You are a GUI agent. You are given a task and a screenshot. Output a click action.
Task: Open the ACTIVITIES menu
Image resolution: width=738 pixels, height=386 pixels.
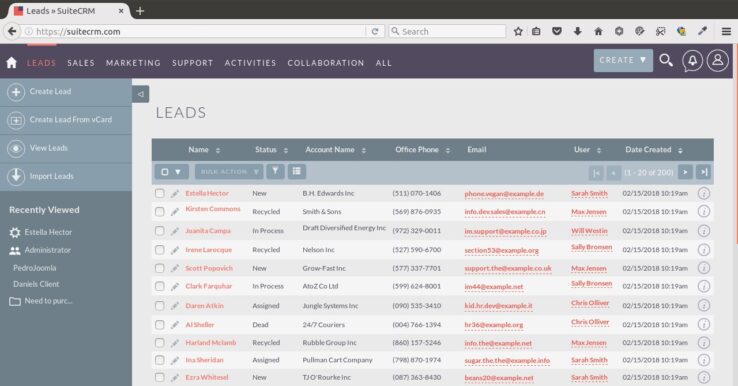point(250,63)
